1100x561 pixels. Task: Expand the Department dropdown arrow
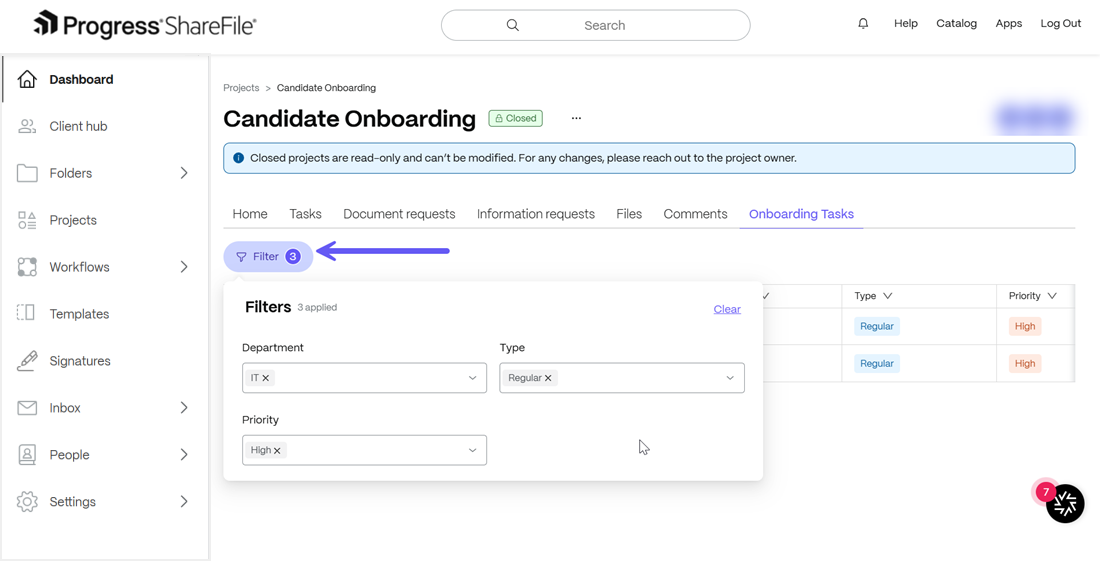(x=473, y=378)
